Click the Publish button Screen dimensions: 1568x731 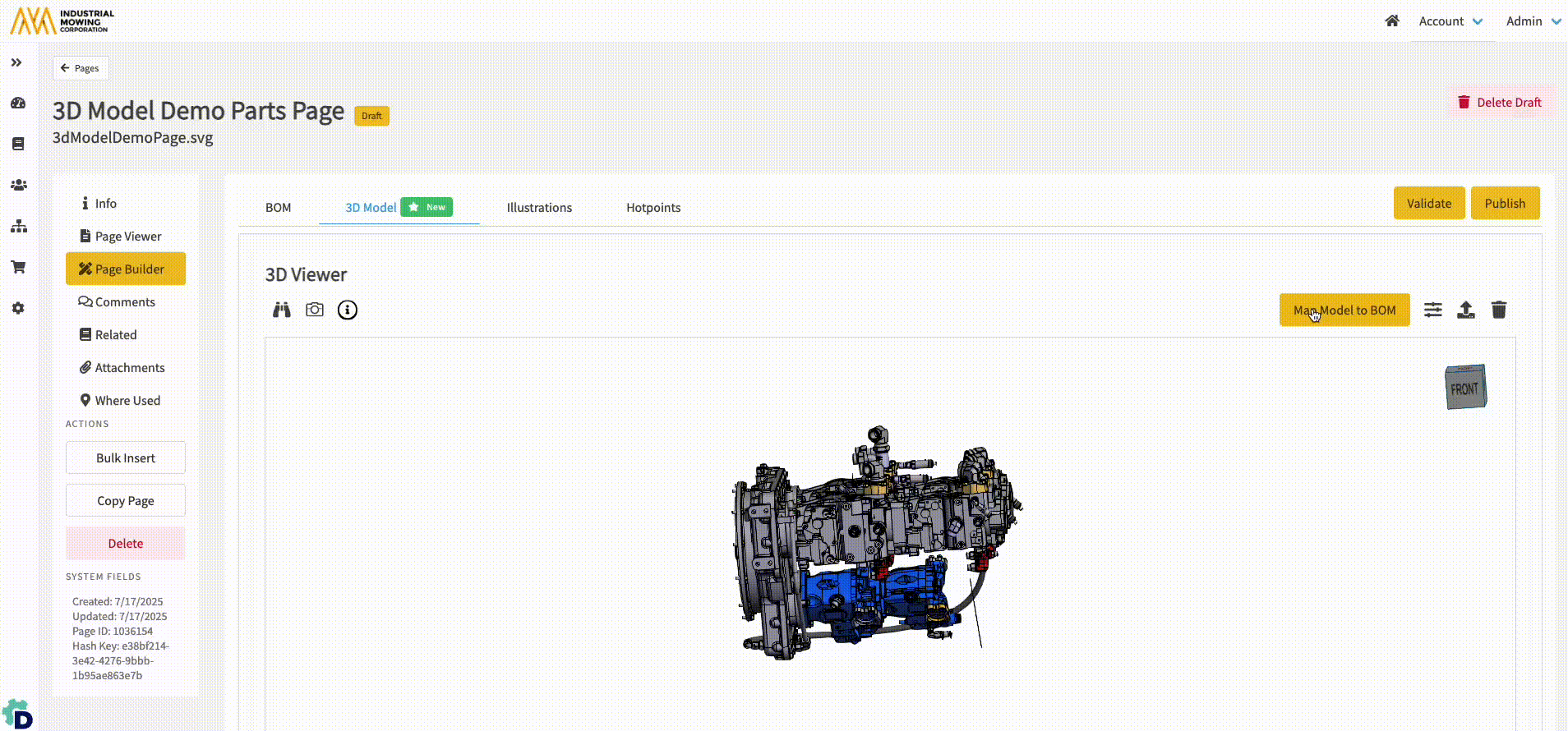pos(1505,204)
